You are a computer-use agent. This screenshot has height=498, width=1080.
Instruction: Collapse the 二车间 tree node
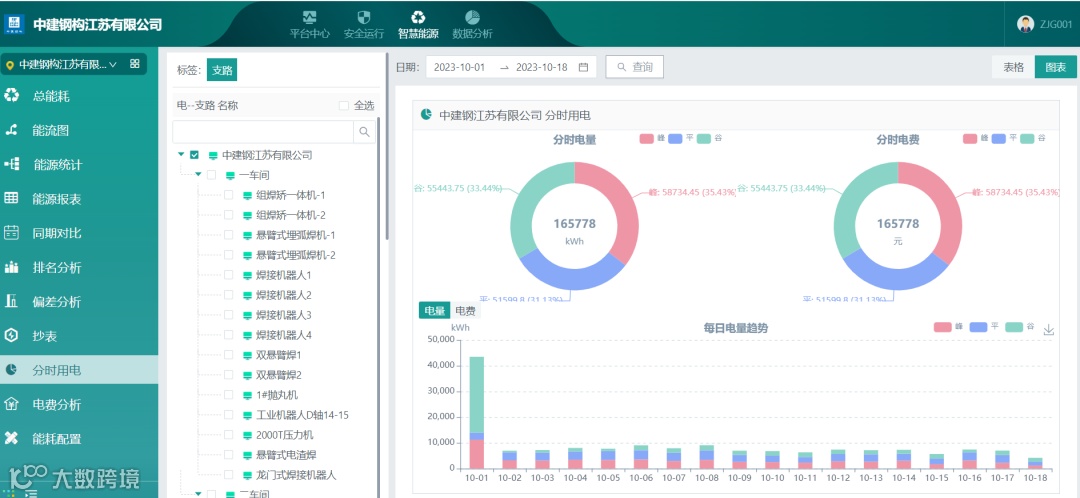click(x=198, y=493)
